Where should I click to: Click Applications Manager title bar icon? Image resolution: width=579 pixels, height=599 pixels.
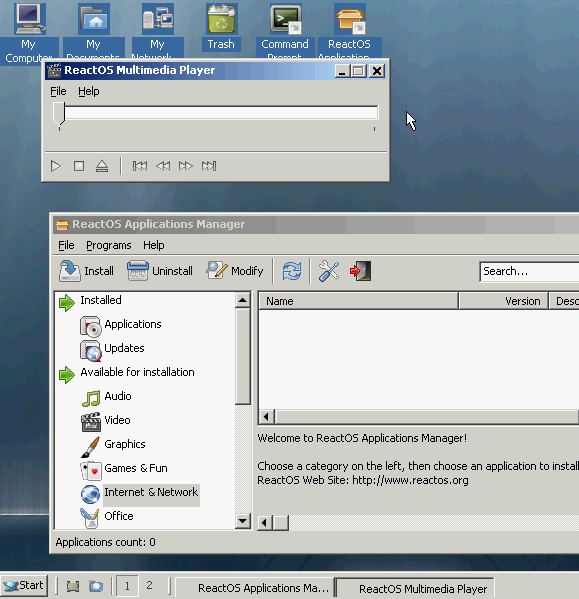[x=62, y=224]
